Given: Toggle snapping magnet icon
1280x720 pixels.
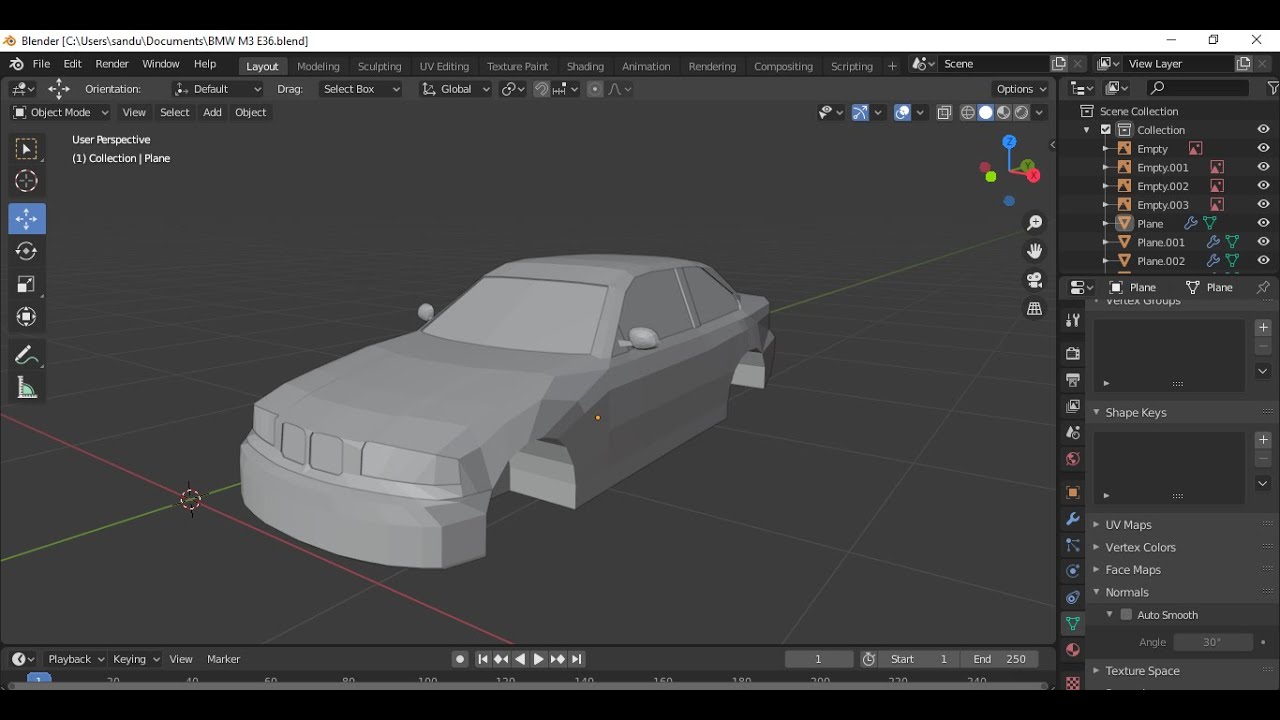Looking at the screenshot, I should (x=541, y=89).
